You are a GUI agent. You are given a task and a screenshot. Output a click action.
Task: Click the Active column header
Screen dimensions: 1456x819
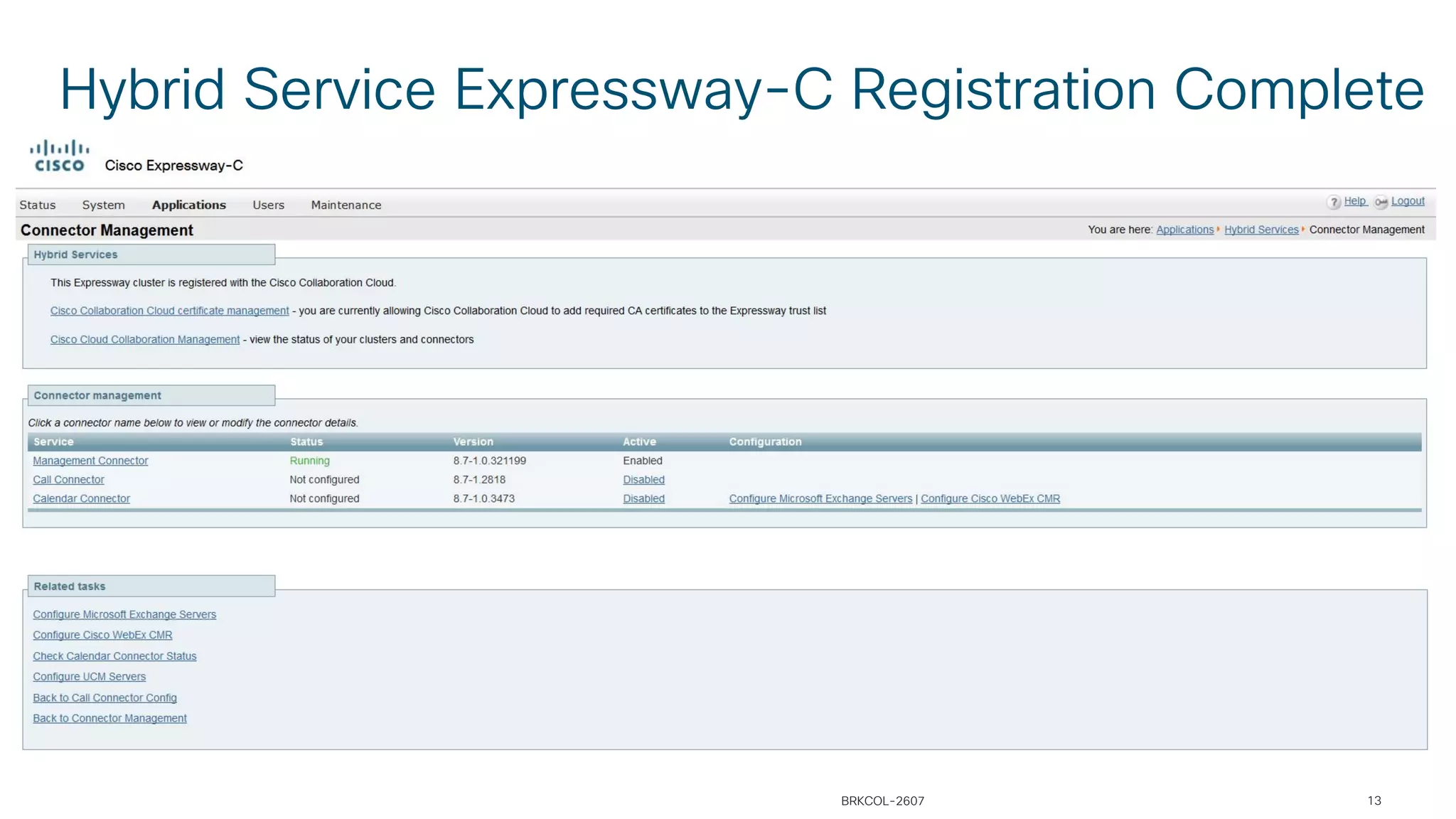tap(639, 441)
